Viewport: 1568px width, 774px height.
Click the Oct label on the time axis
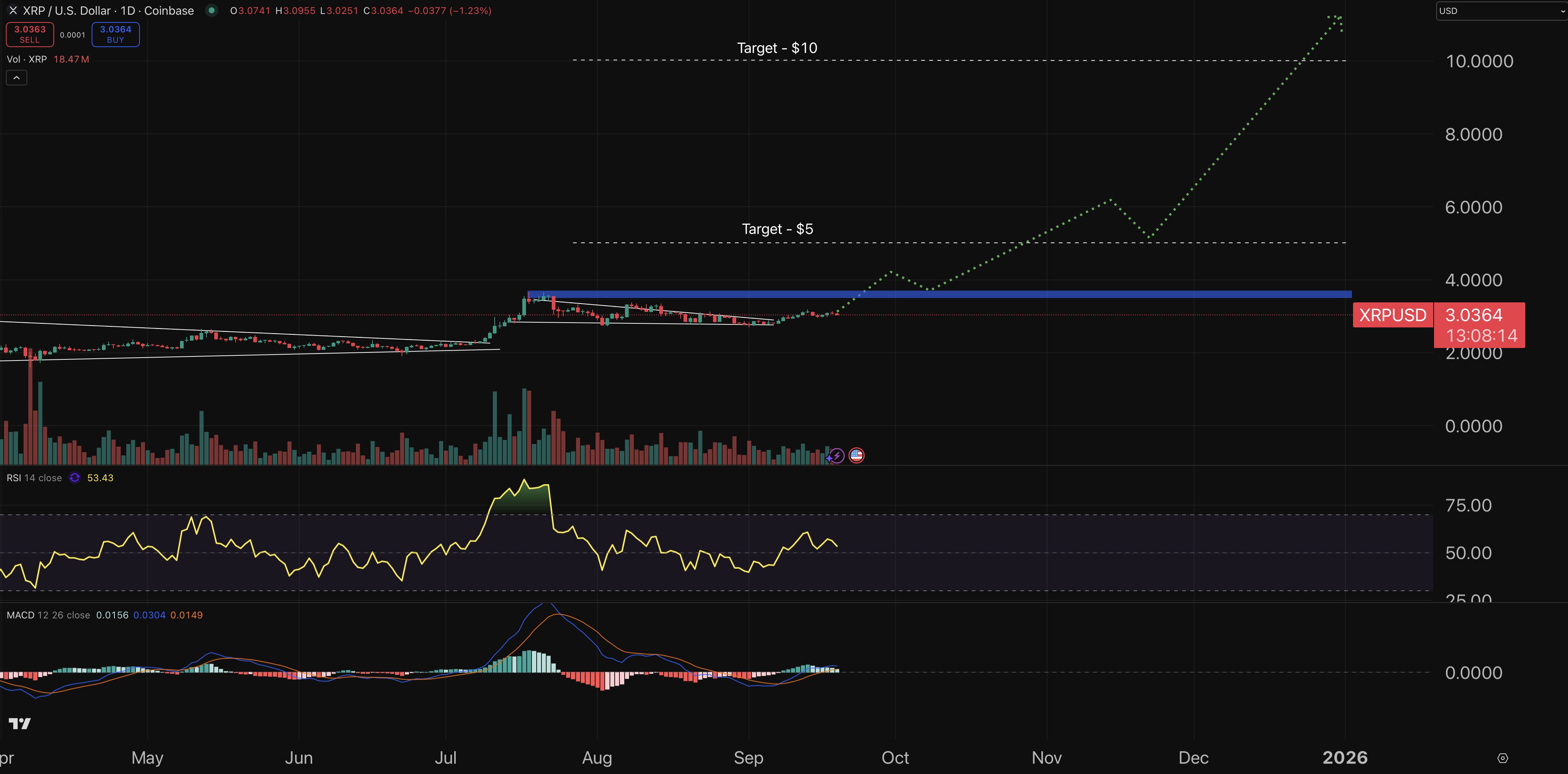[895, 757]
